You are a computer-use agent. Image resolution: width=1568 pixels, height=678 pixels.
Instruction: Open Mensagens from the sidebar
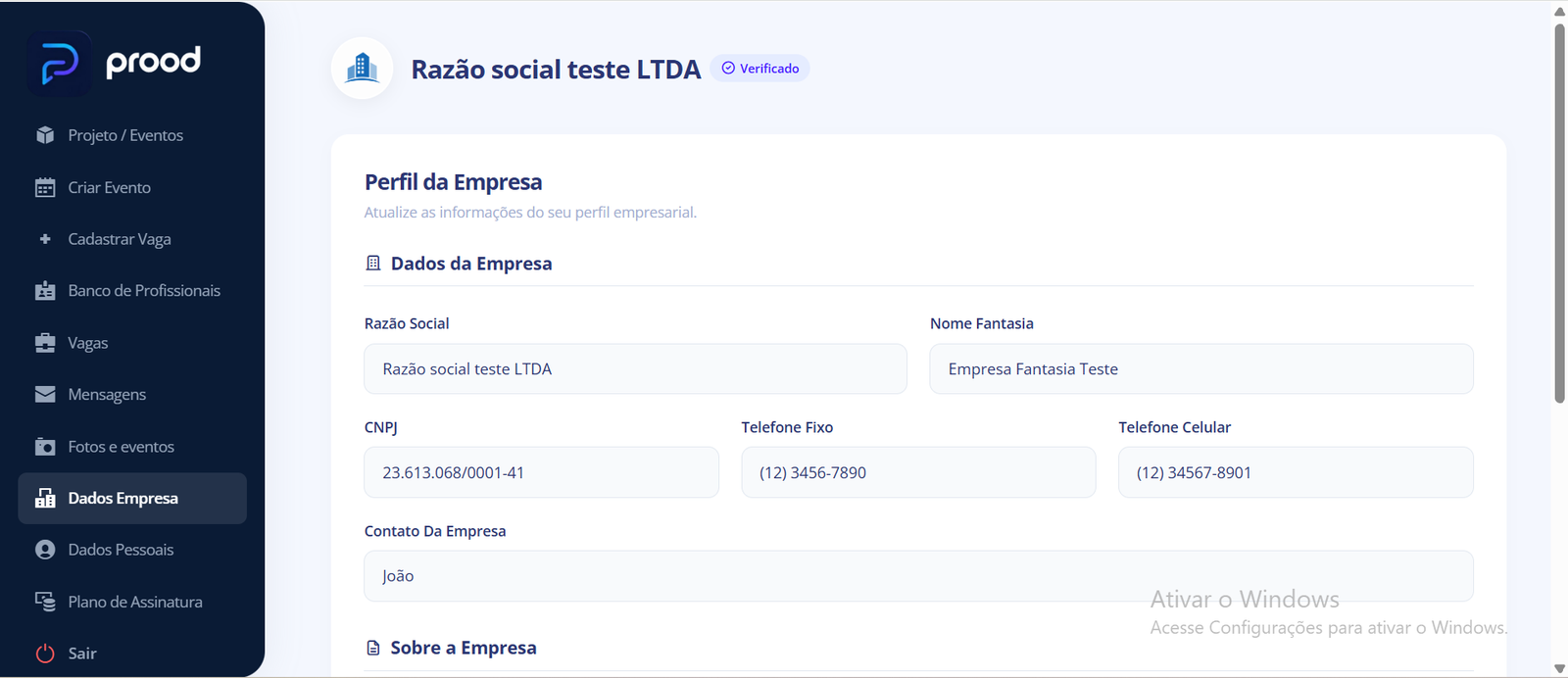[x=132, y=394]
